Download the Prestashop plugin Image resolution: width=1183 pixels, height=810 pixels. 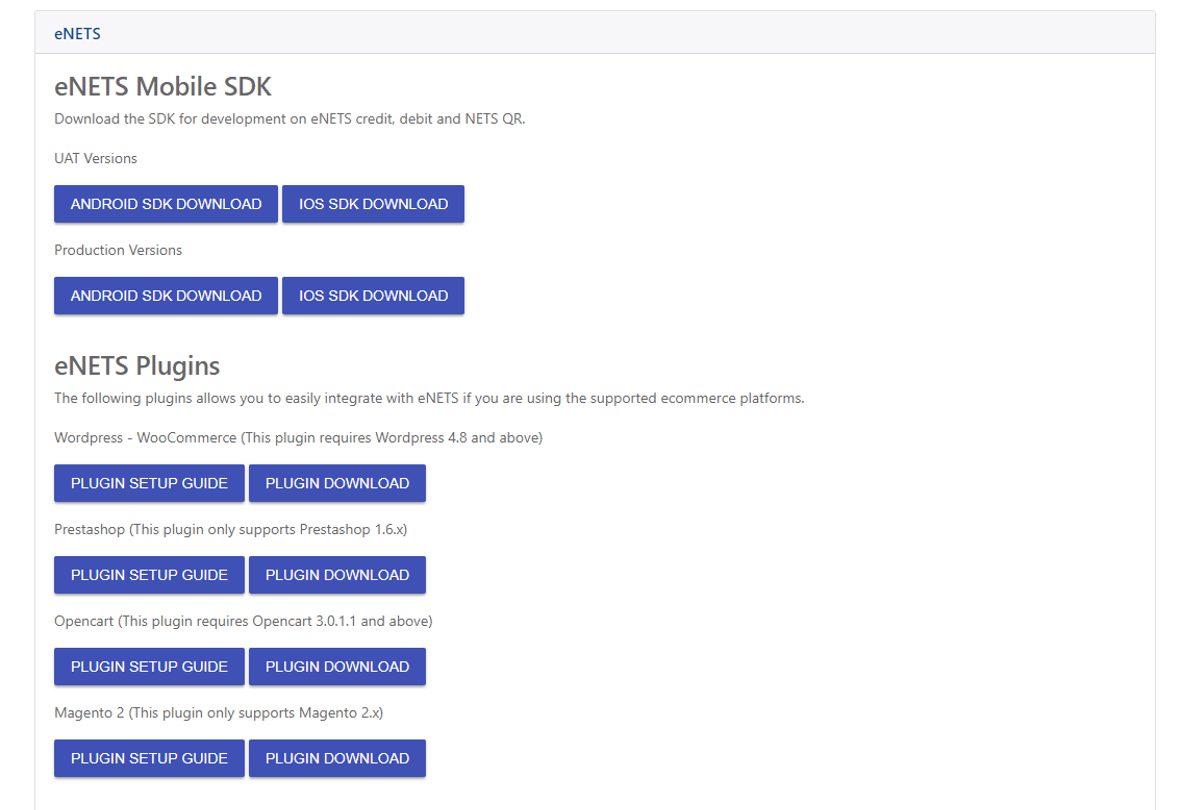(x=337, y=575)
